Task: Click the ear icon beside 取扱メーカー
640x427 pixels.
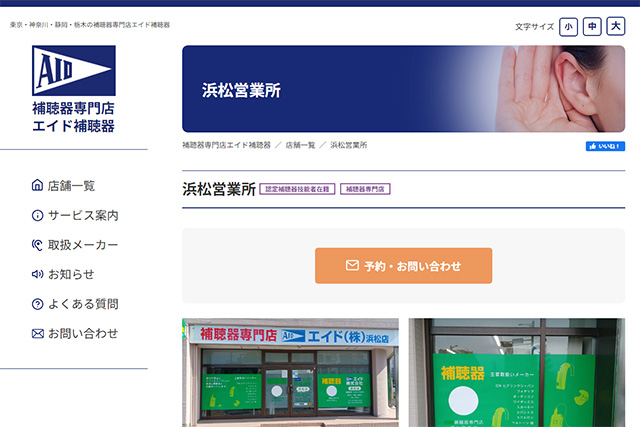Action: point(38,244)
